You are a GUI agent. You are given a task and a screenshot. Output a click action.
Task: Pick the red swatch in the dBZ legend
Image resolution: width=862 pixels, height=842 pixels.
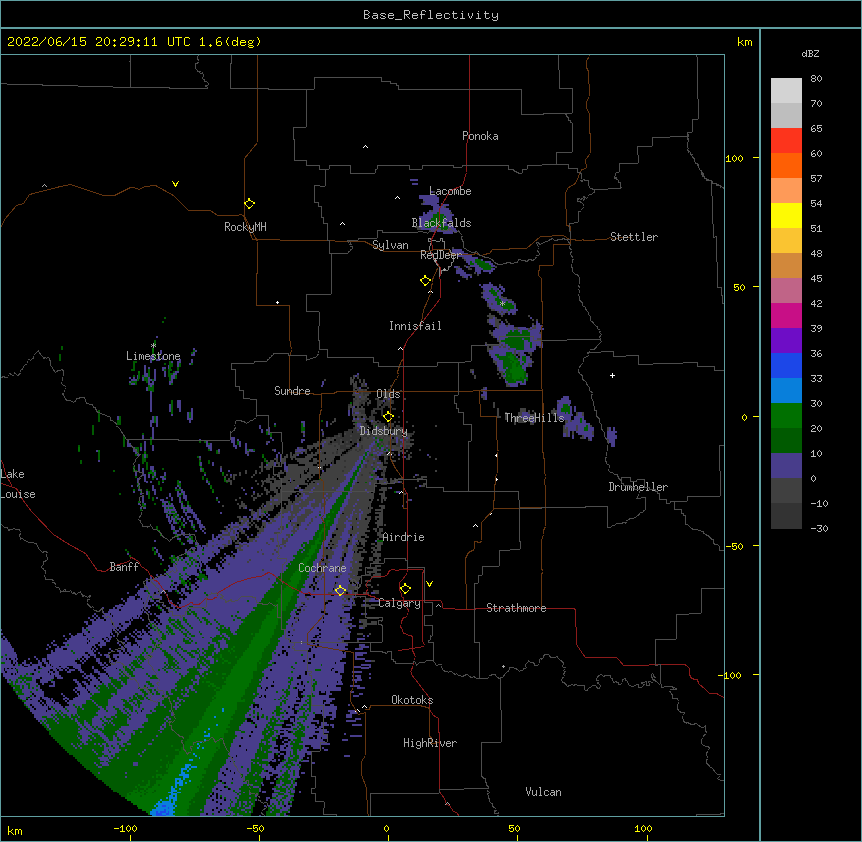(786, 141)
